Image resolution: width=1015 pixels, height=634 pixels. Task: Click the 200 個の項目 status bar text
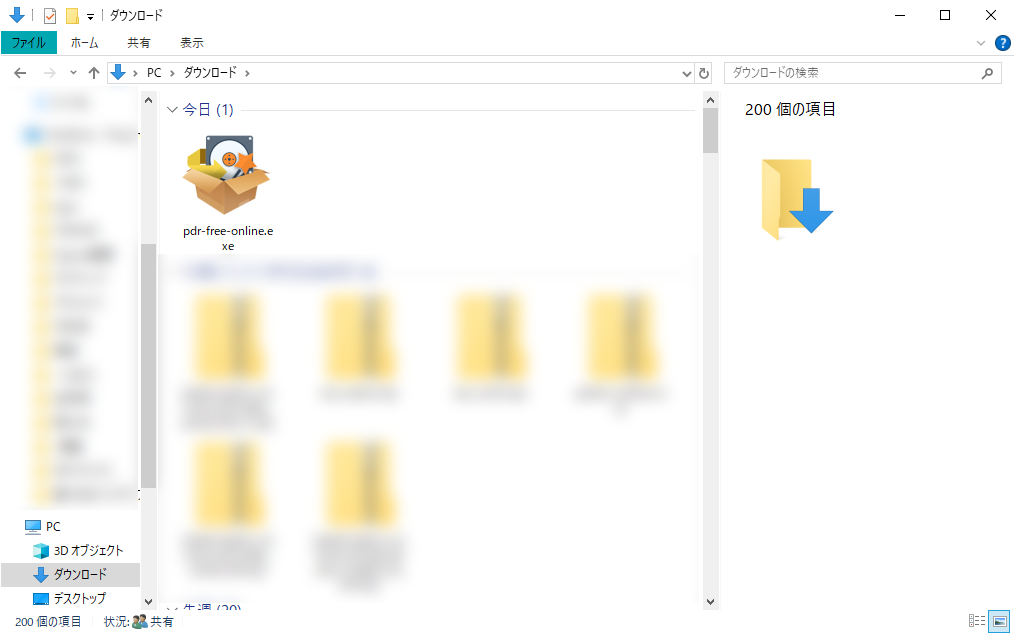click(x=48, y=622)
